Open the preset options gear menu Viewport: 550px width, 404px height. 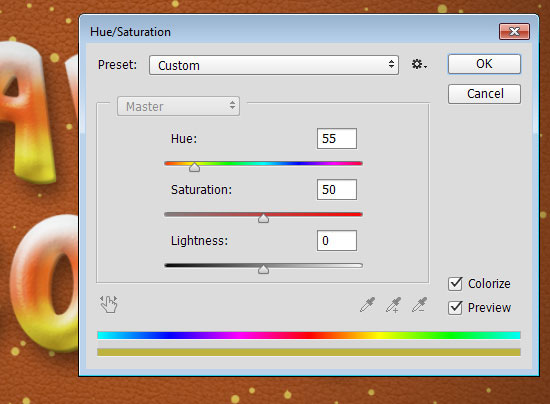coord(419,64)
